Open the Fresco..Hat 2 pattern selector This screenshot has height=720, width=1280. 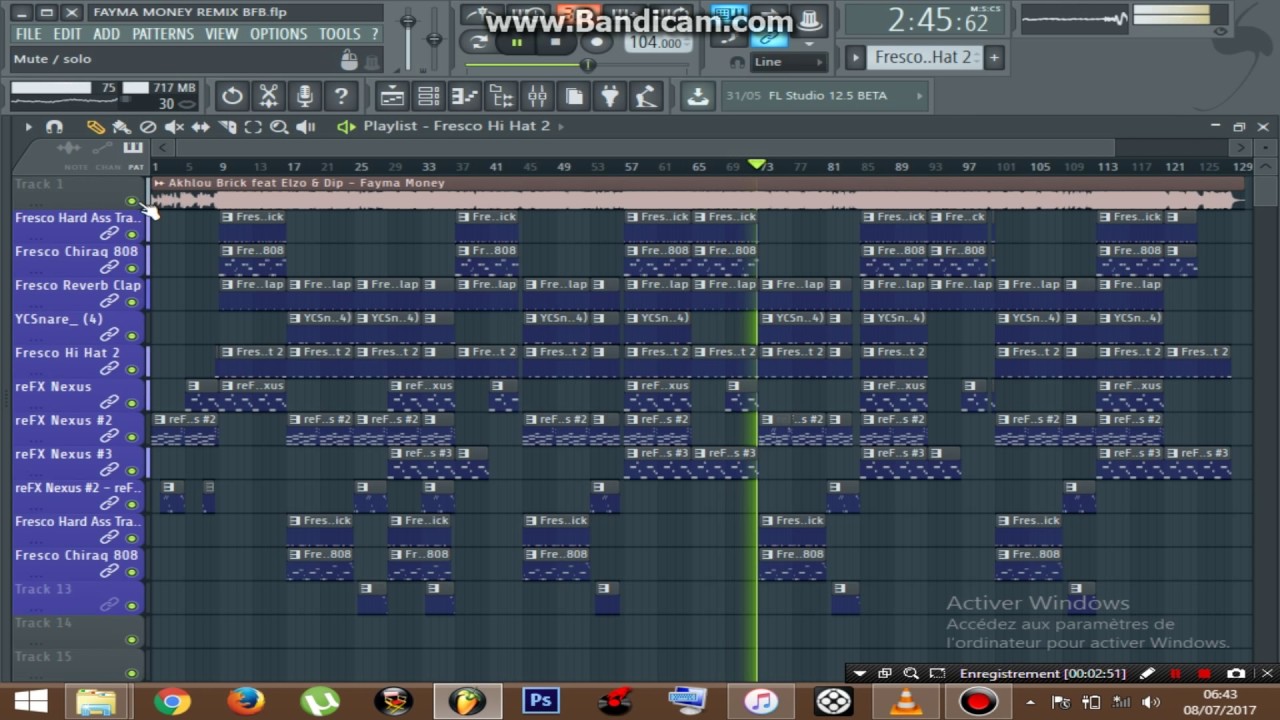click(923, 57)
